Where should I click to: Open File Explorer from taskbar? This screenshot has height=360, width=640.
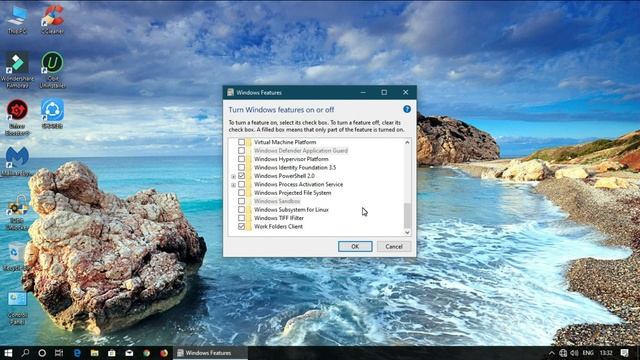coord(94,353)
